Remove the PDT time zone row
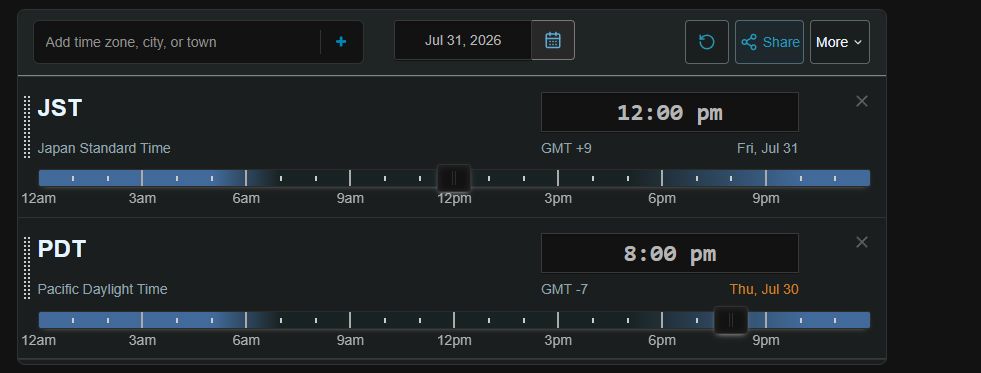This screenshot has width=981, height=373. click(862, 242)
